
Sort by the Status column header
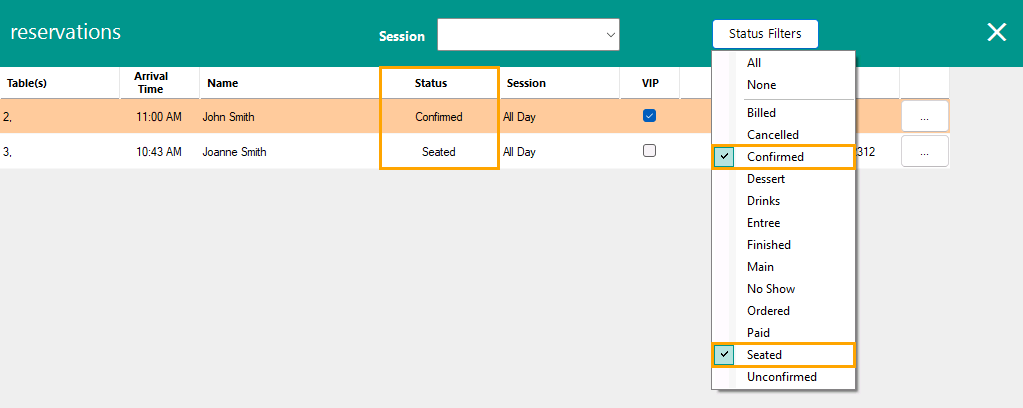(431, 83)
